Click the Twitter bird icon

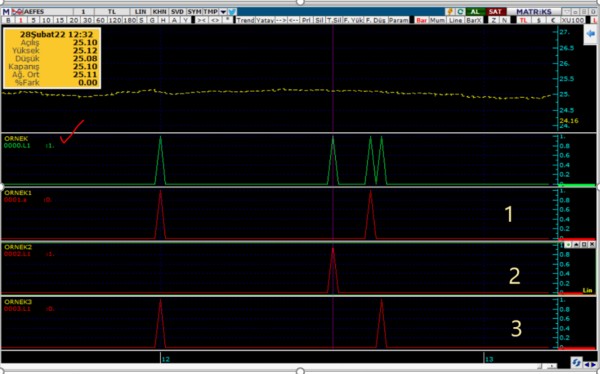(x=232, y=12)
